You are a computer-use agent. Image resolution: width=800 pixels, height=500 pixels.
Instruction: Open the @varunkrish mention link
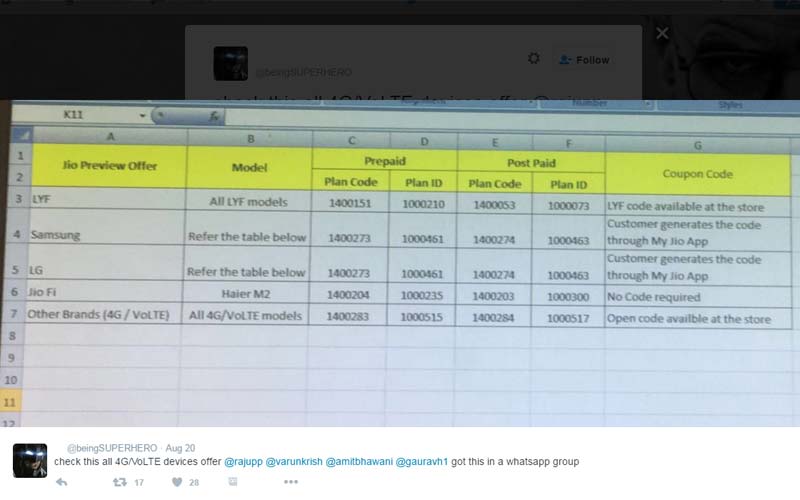tap(294, 462)
